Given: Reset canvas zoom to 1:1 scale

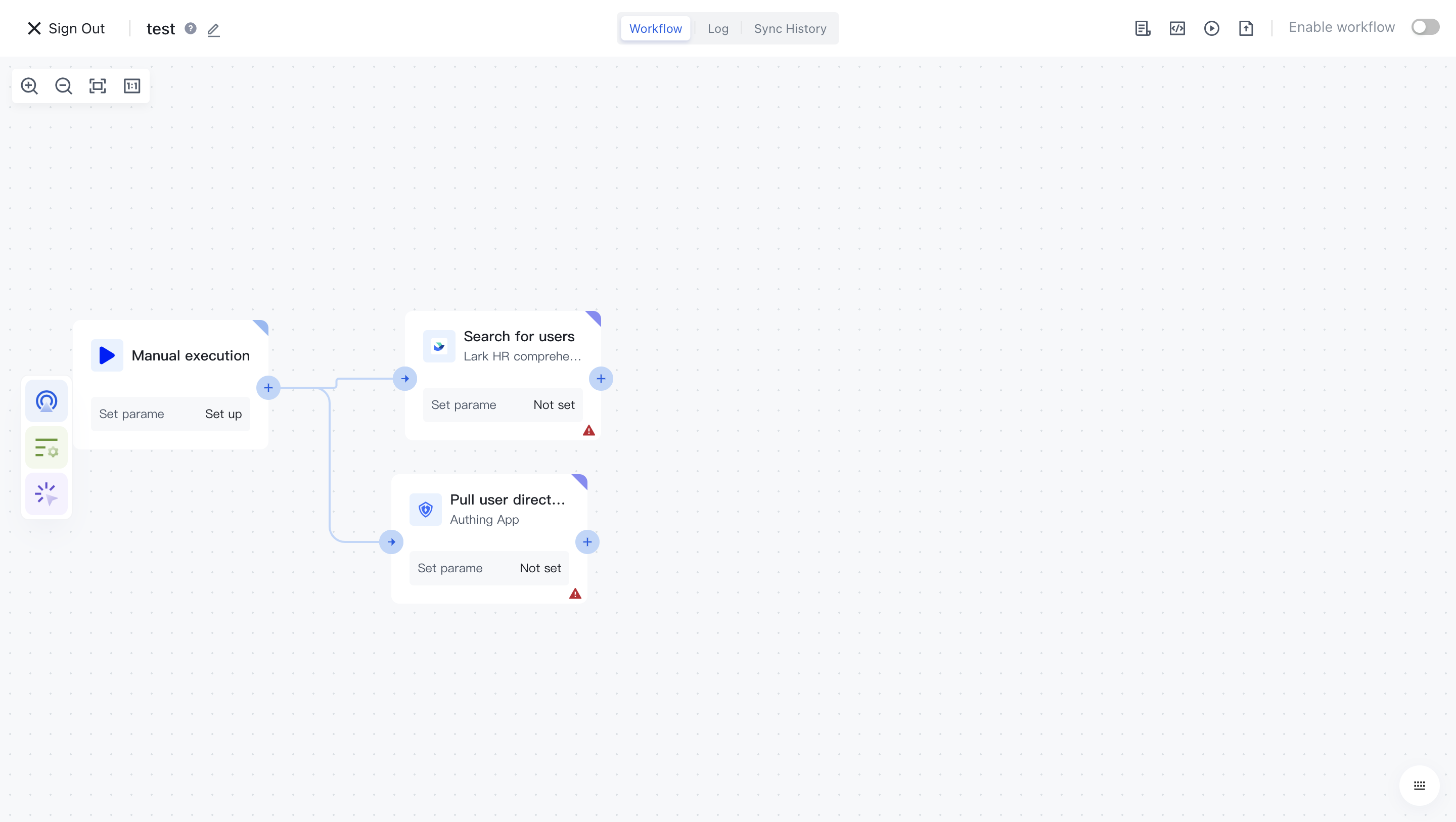Looking at the screenshot, I should pos(131,86).
